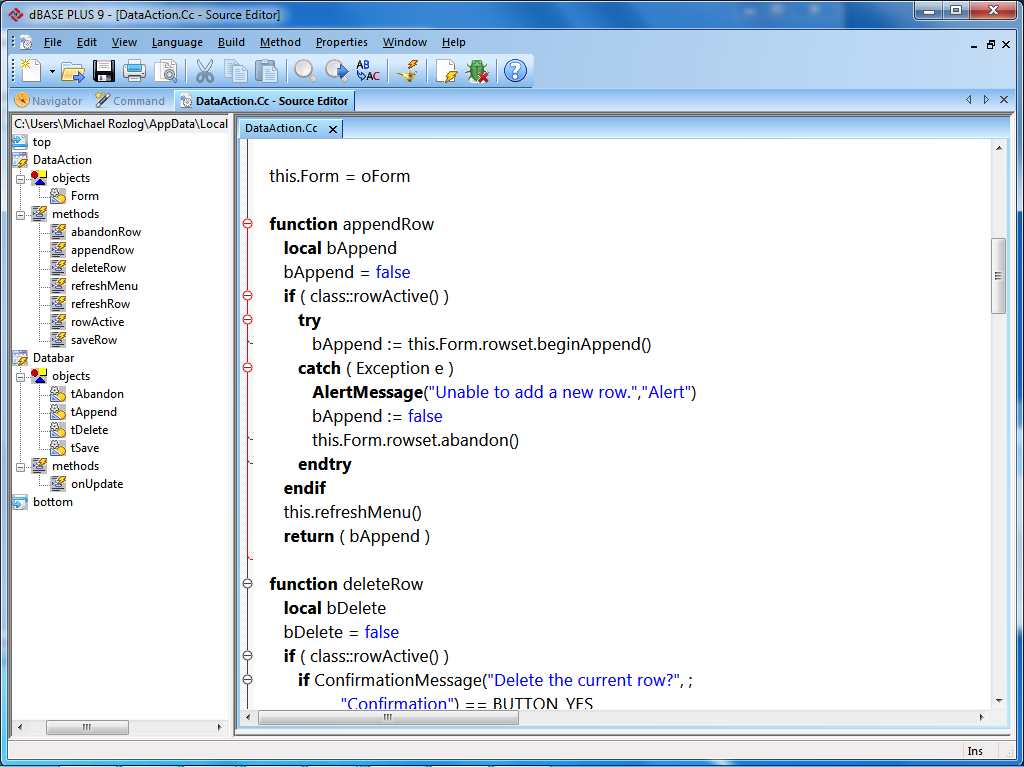1024x767 pixels.
Task: Close the DataAction.Cc editor file tab
Action: point(332,129)
